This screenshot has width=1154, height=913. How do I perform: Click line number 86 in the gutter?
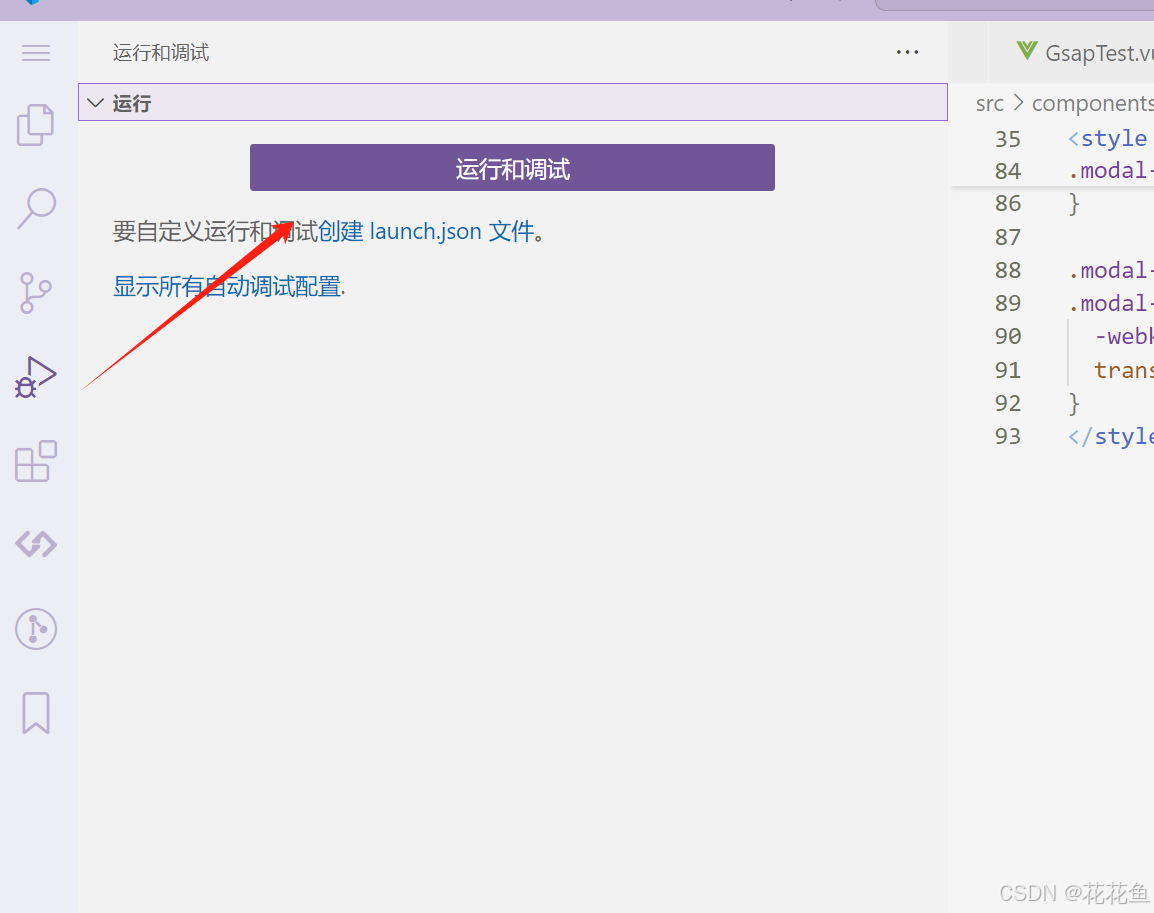pos(1008,203)
